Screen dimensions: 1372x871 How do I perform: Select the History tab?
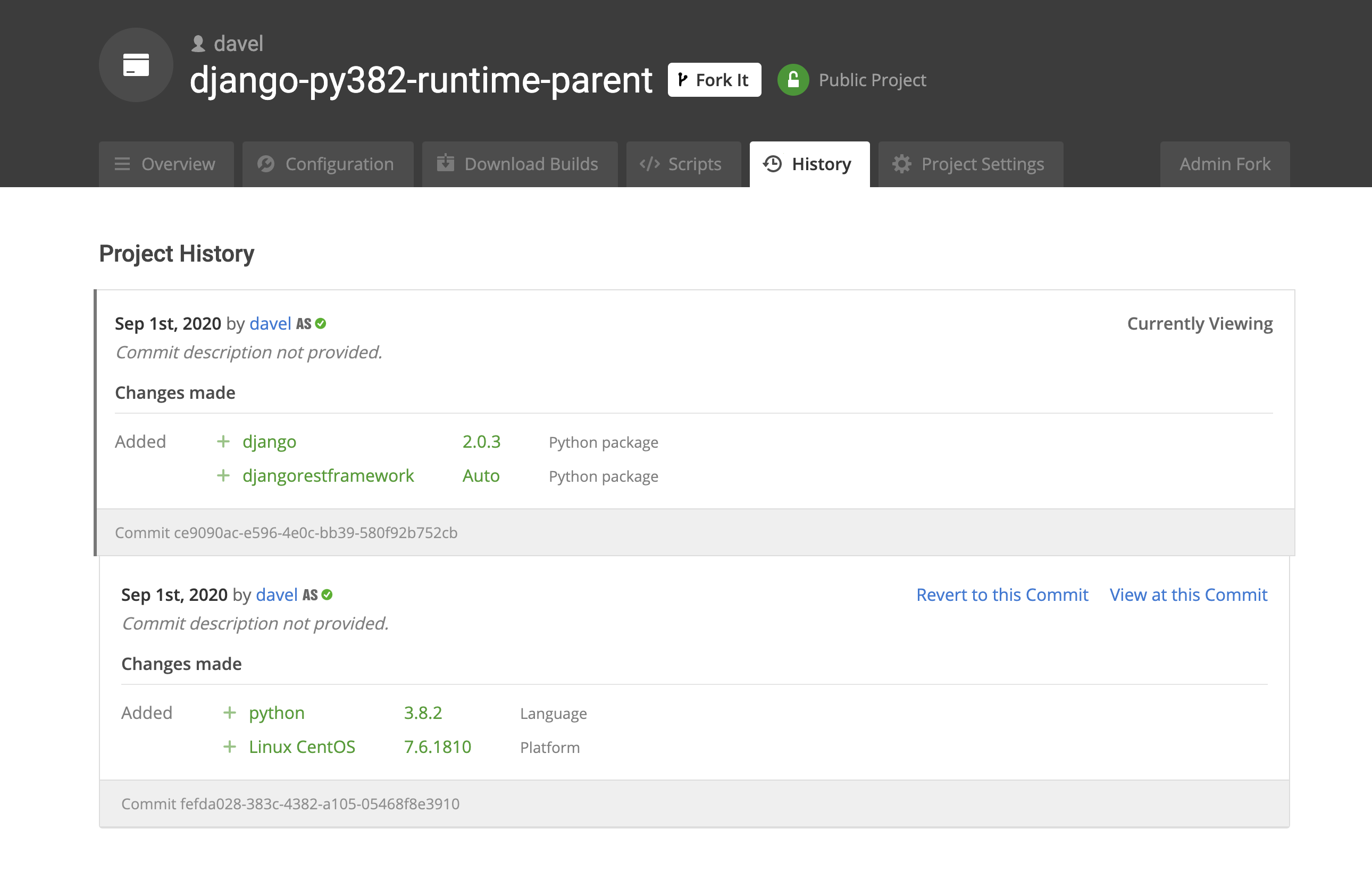[809, 164]
